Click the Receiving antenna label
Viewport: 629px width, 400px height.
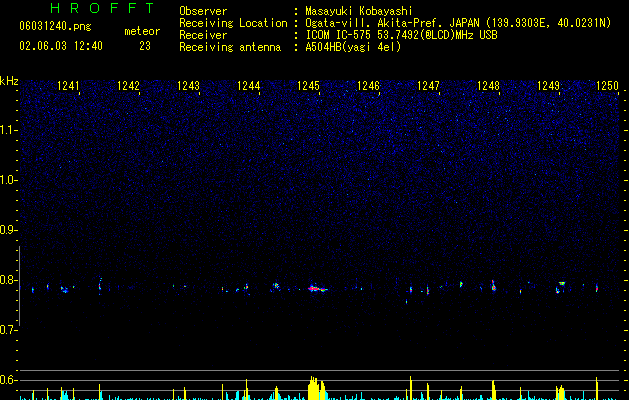[230, 47]
